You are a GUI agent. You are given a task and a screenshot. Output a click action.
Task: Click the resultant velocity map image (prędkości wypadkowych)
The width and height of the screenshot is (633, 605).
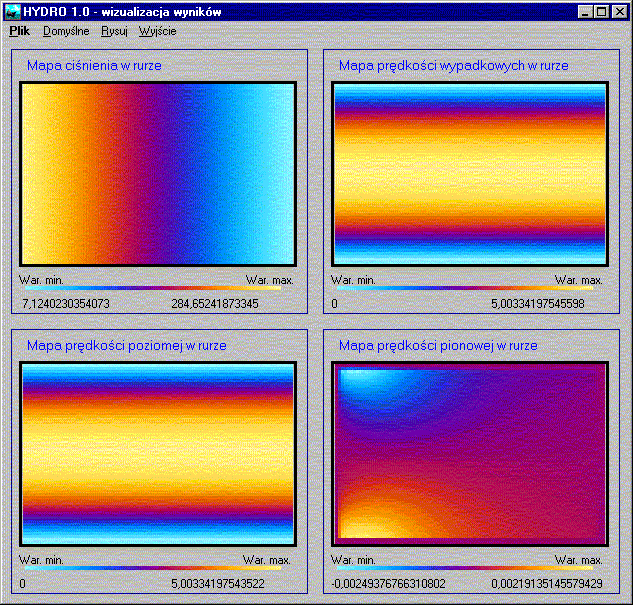pyautogui.click(x=470, y=174)
